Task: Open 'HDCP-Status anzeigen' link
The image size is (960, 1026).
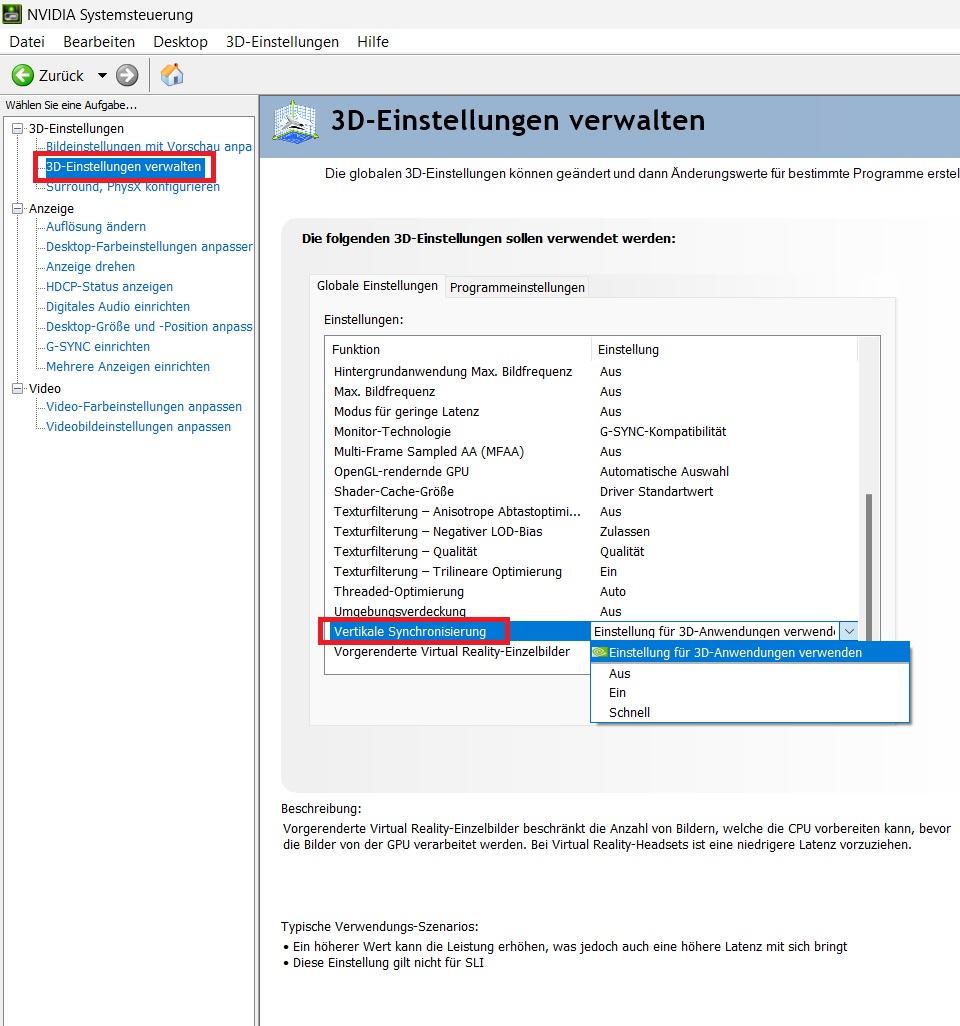Action: [x=109, y=287]
